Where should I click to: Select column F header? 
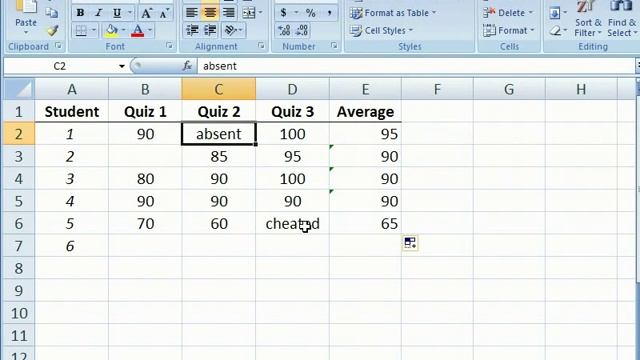coord(437,89)
